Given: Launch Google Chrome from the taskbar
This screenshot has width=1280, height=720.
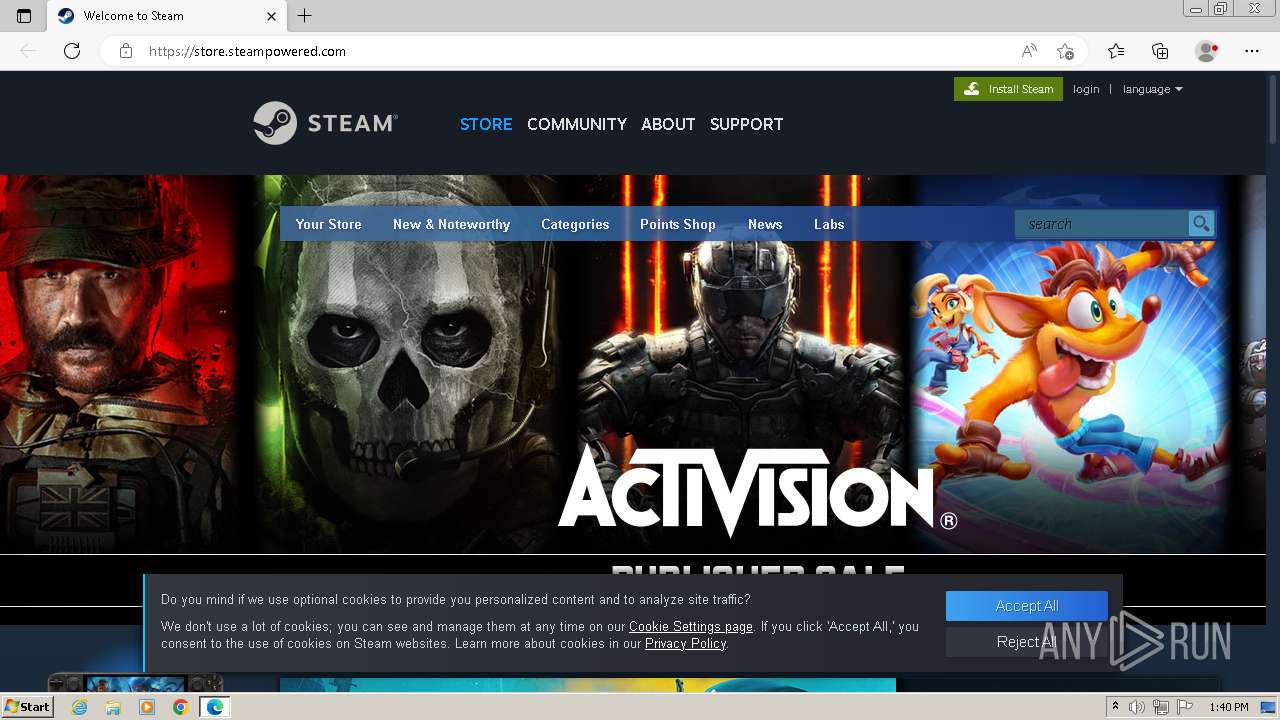Looking at the screenshot, I should coord(180,707).
